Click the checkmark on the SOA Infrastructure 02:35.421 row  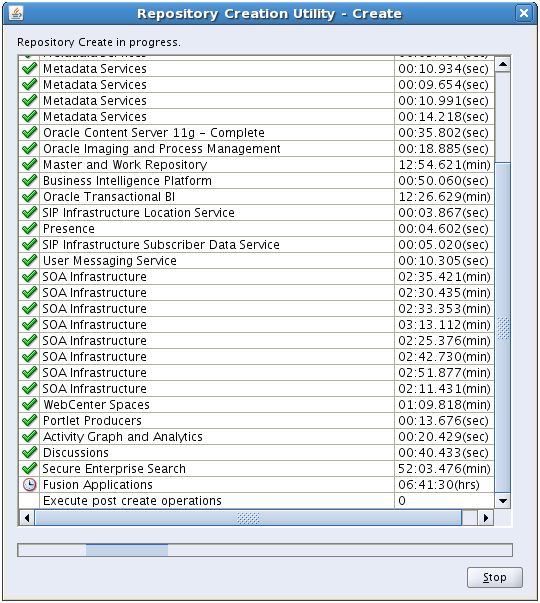[30, 277]
